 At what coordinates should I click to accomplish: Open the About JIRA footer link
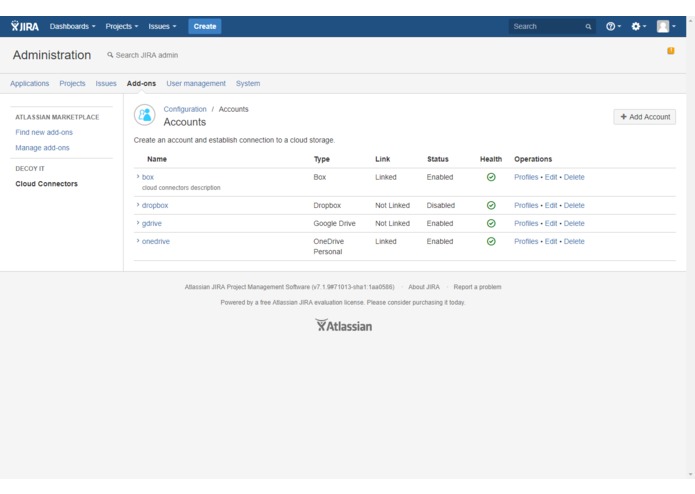point(424,287)
